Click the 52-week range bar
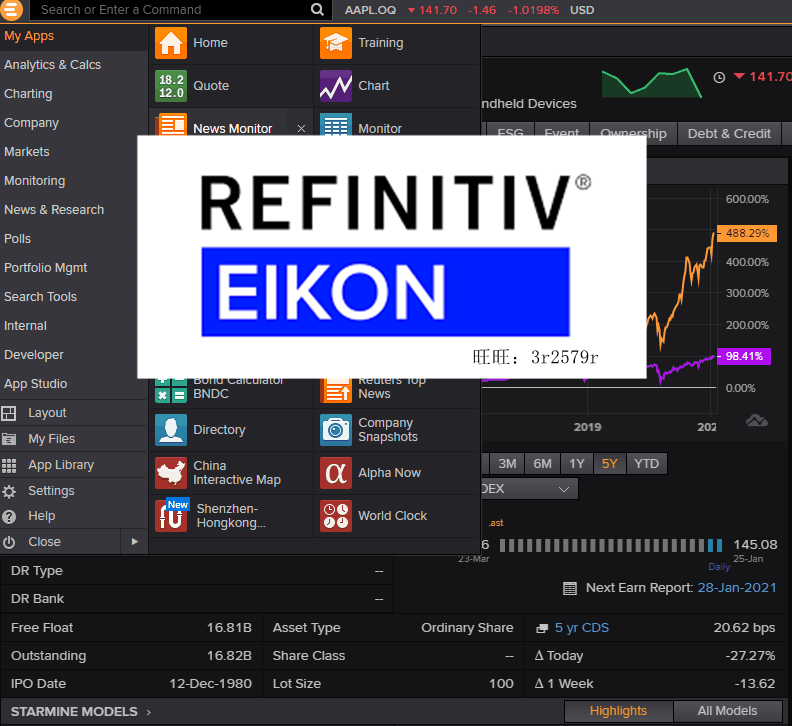The width and height of the screenshot is (792, 726). coord(611,546)
